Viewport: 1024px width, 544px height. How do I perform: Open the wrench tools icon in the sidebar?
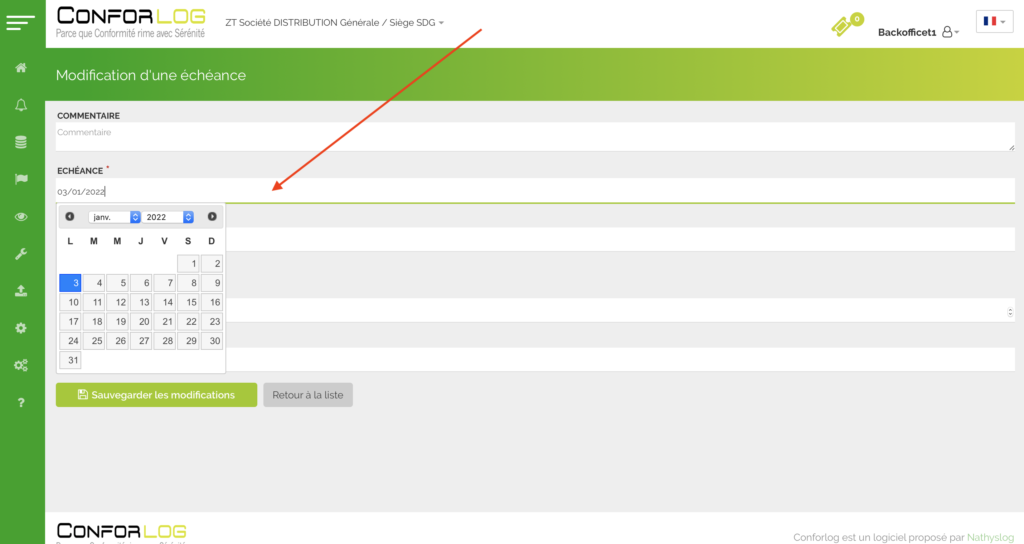tap(21, 254)
